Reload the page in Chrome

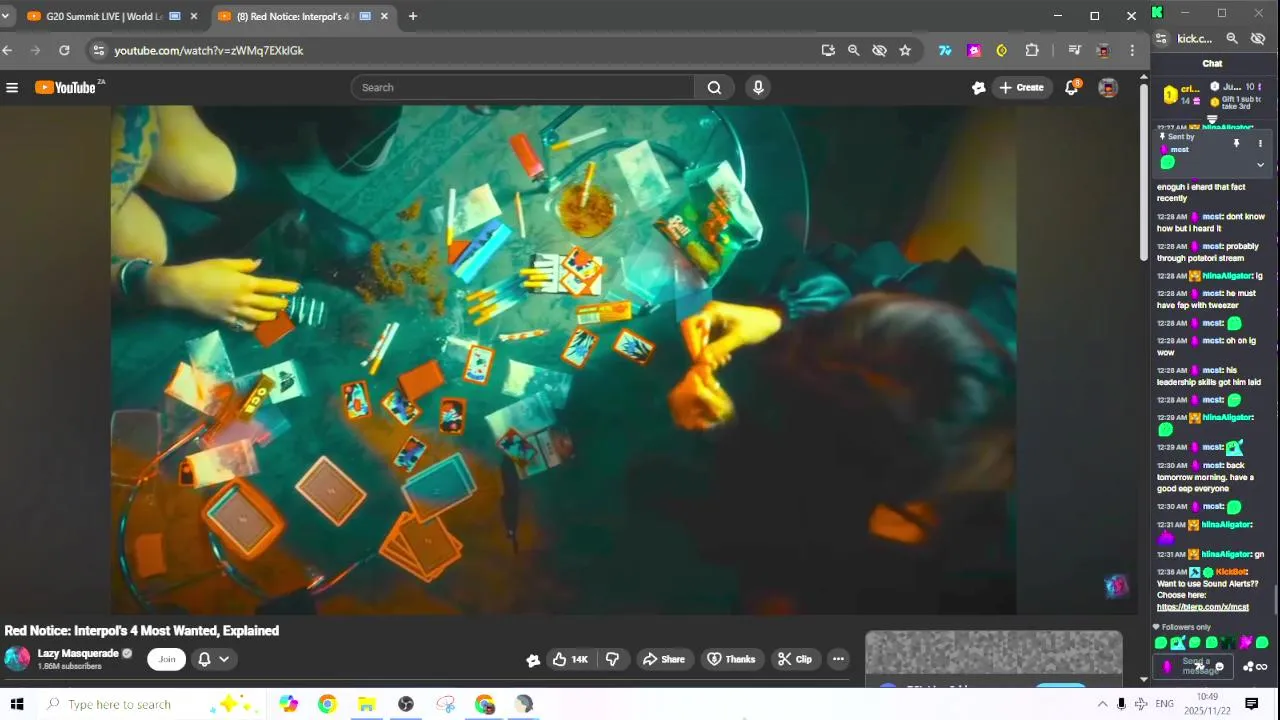(64, 50)
